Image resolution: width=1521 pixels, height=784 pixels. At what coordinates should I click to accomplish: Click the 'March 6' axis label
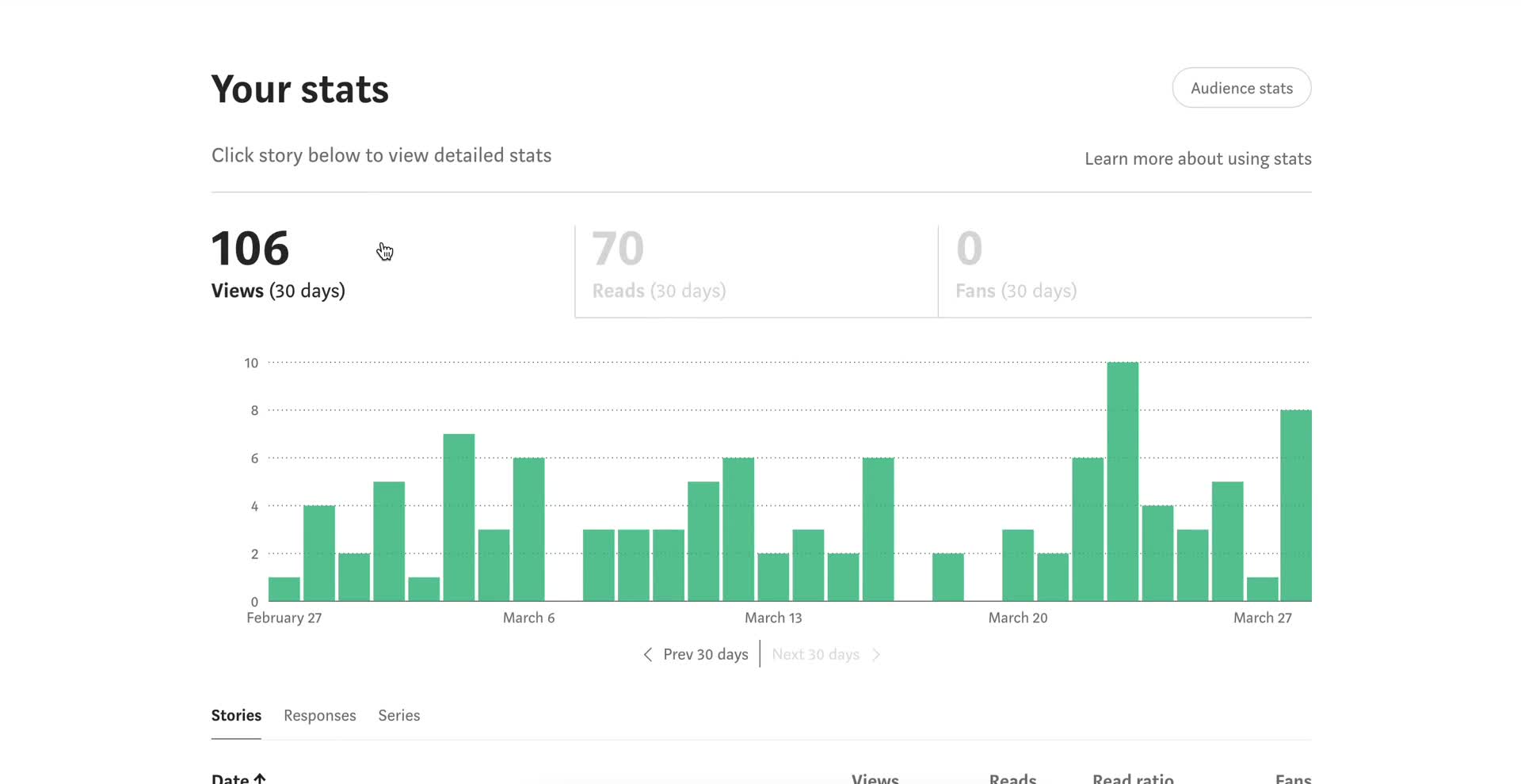(x=528, y=618)
